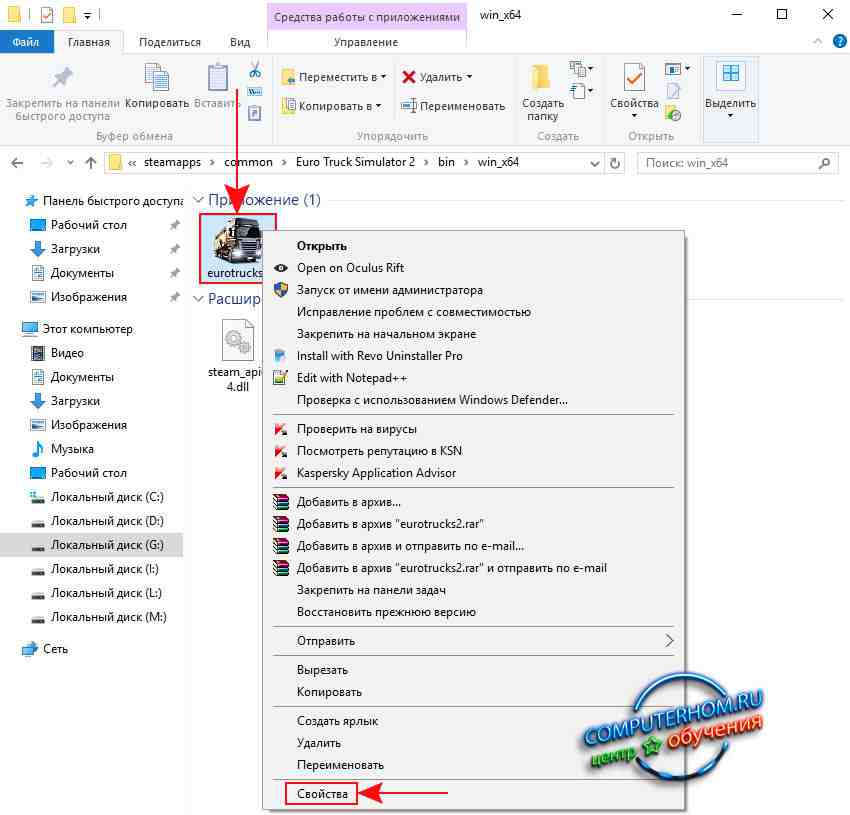Select the steam_api64.dll file icon
The width and height of the screenshot is (850, 815).
(236, 345)
